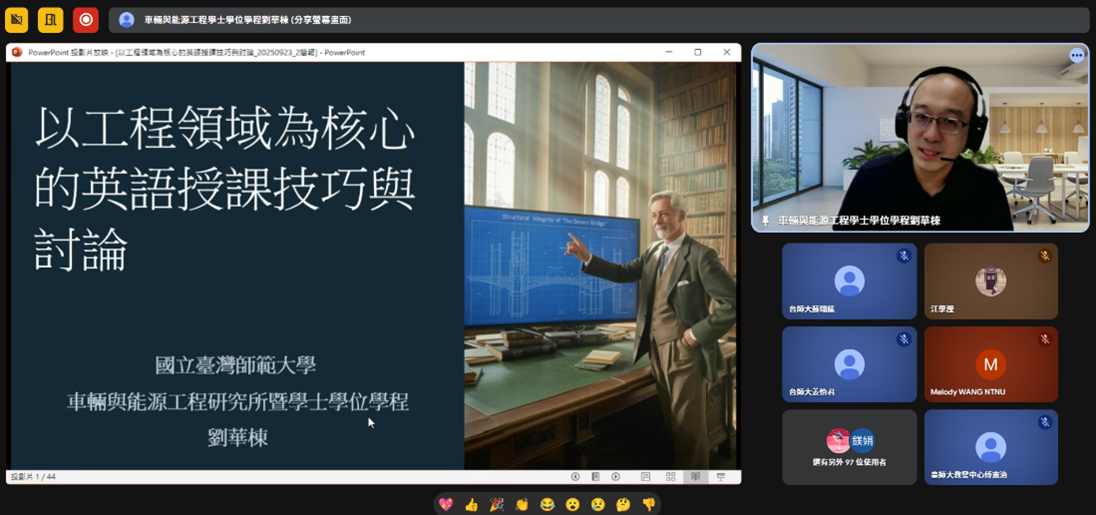Switch to PowerPoint reading view
Image resolution: width=1096 pixels, height=515 pixels.
(x=695, y=477)
